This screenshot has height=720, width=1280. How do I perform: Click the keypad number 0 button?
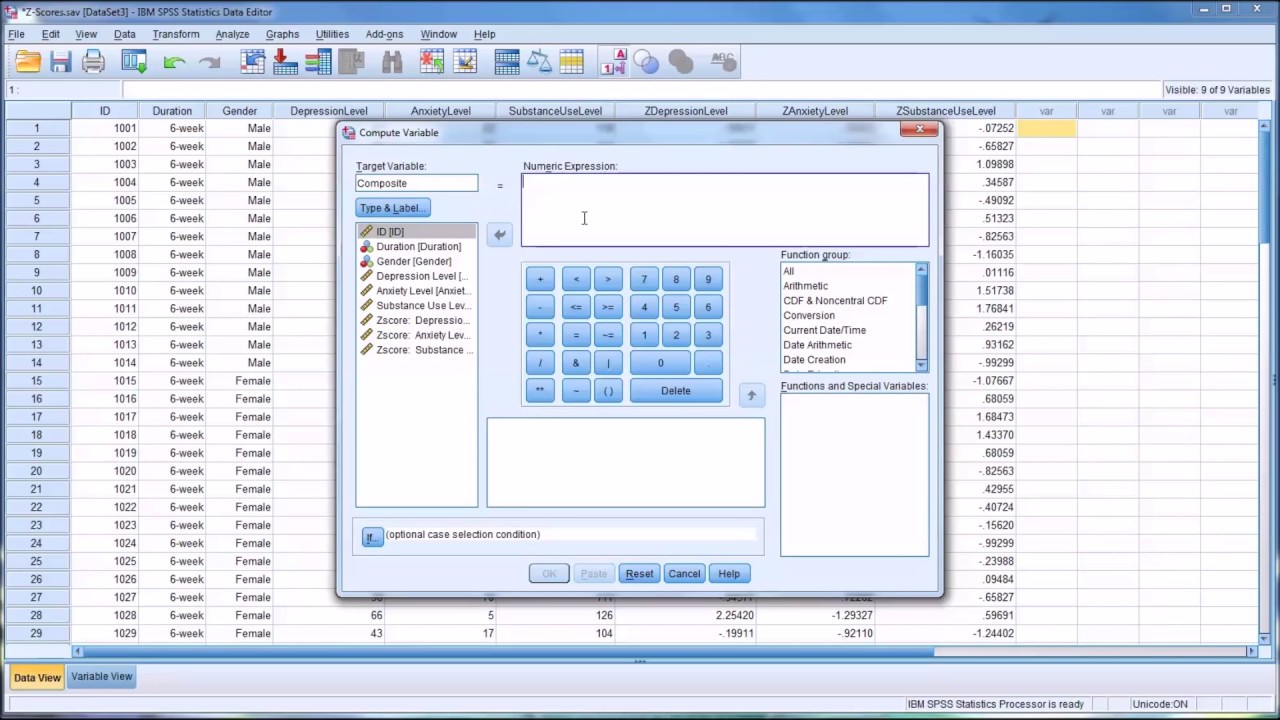pos(660,363)
